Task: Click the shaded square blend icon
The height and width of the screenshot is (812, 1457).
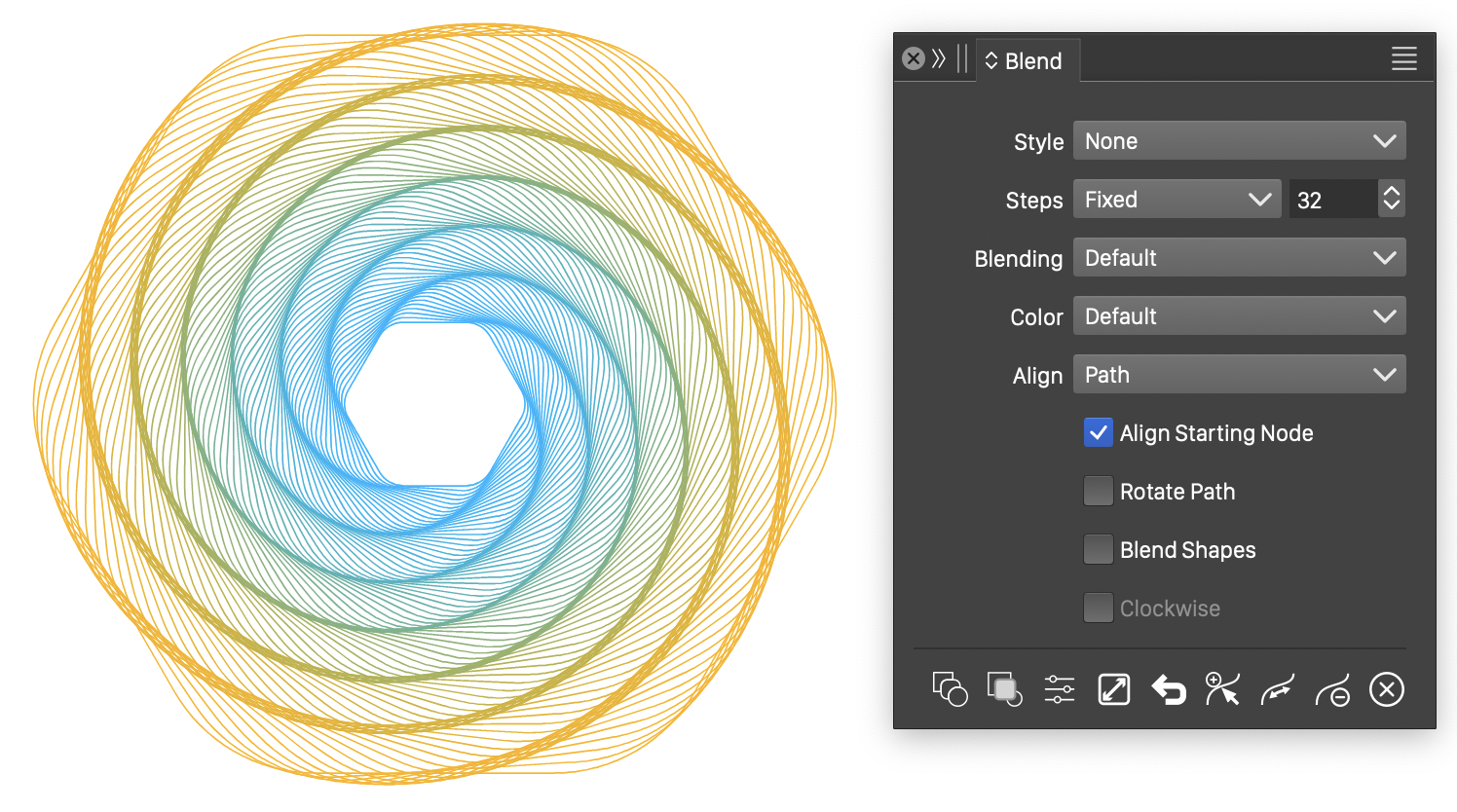Action: coord(1004,689)
